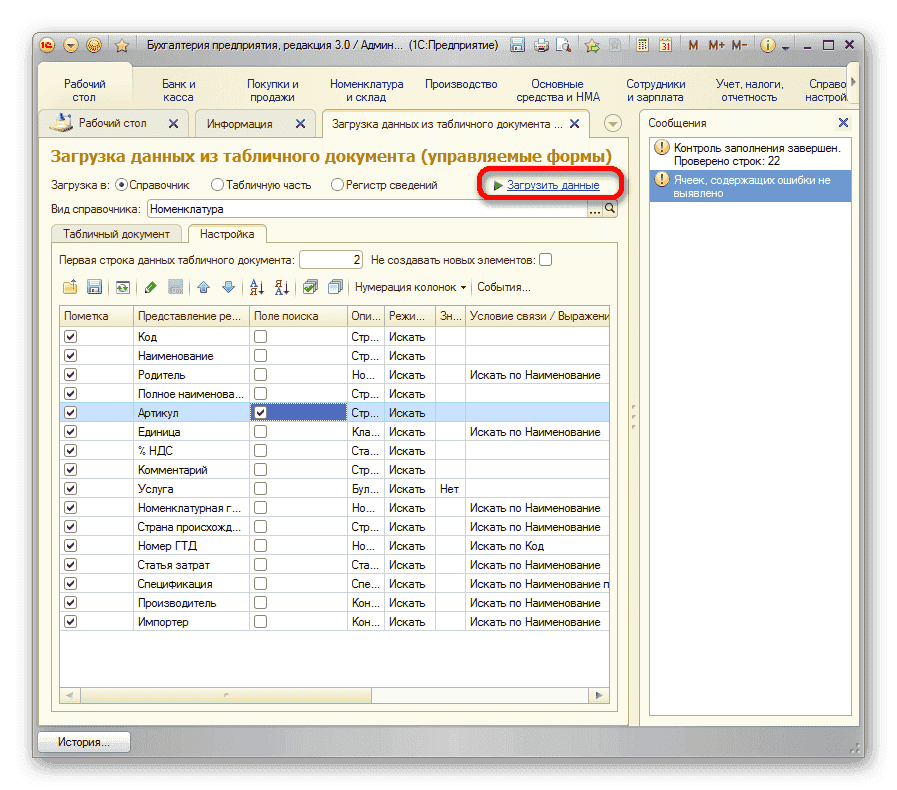Viewport: 897px width, 790px height.
Task: Open the Банк и касса section
Action: [179, 91]
